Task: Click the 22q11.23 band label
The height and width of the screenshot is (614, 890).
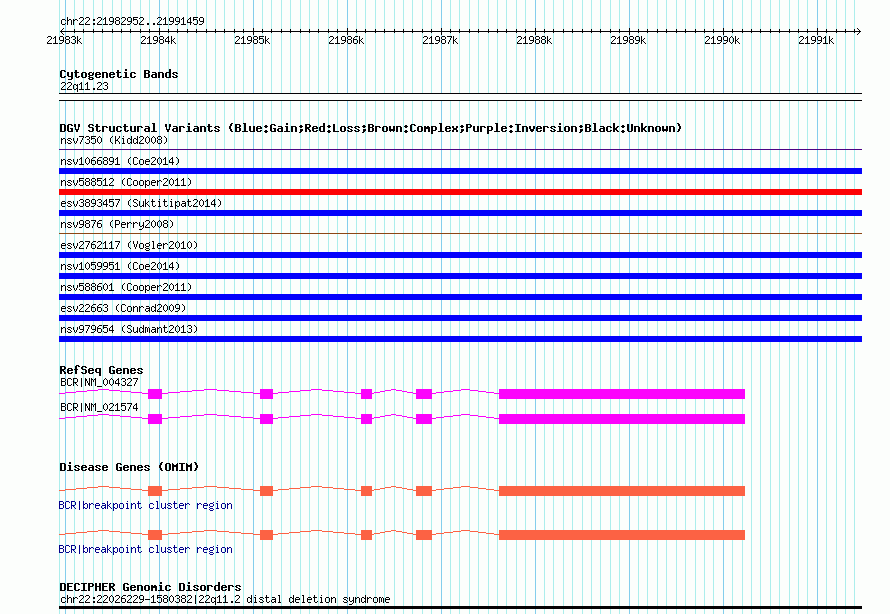Action: [84, 86]
